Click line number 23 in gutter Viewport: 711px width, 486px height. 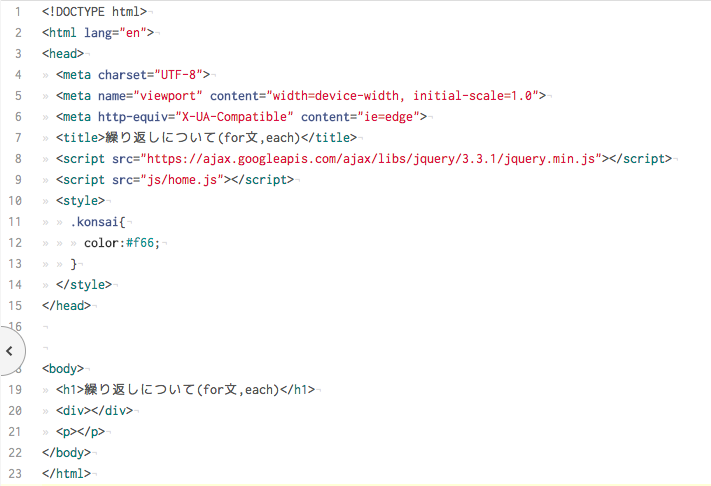click(15, 473)
